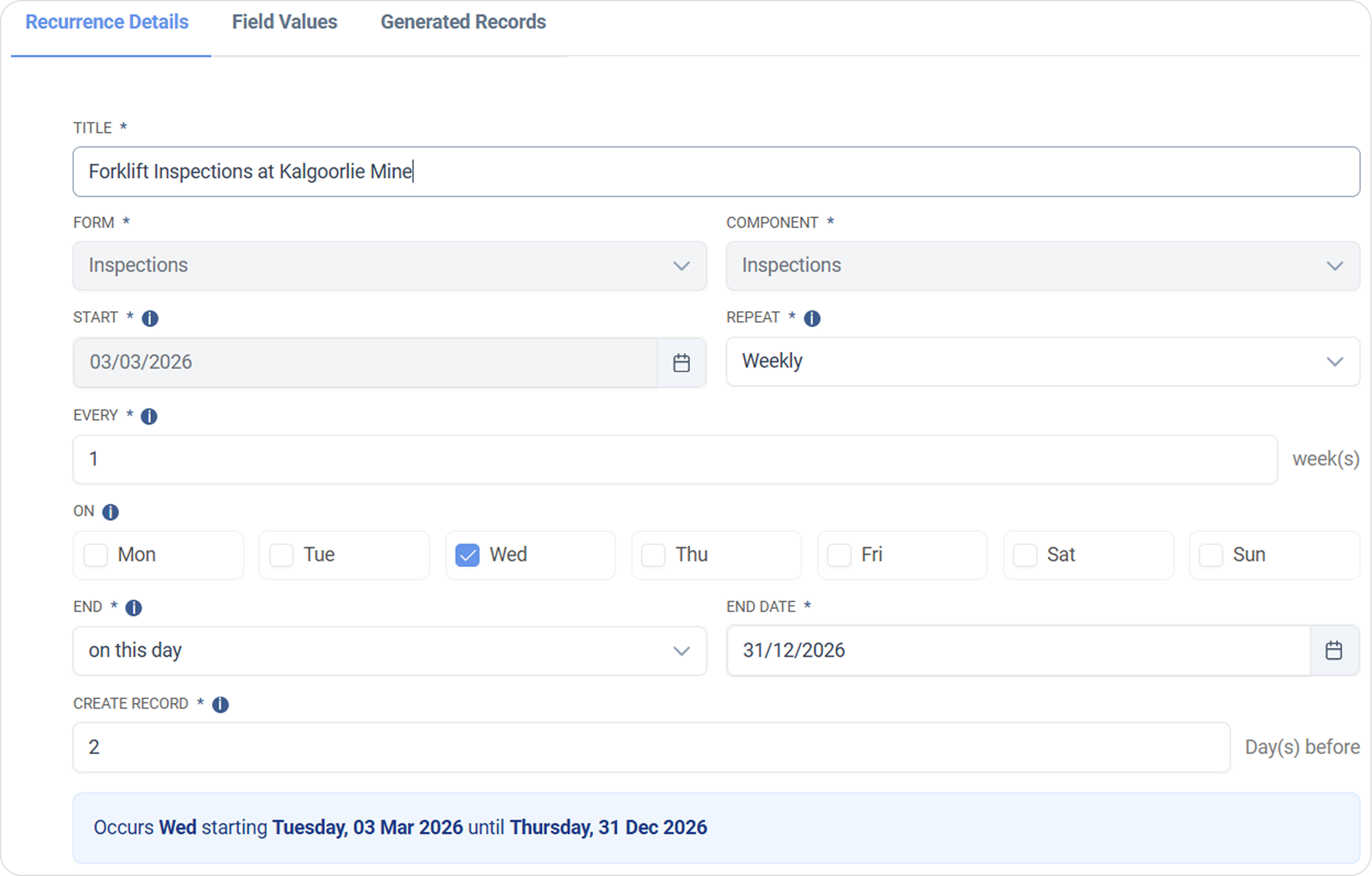Click the info icon beside END label

pyautogui.click(x=133, y=608)
